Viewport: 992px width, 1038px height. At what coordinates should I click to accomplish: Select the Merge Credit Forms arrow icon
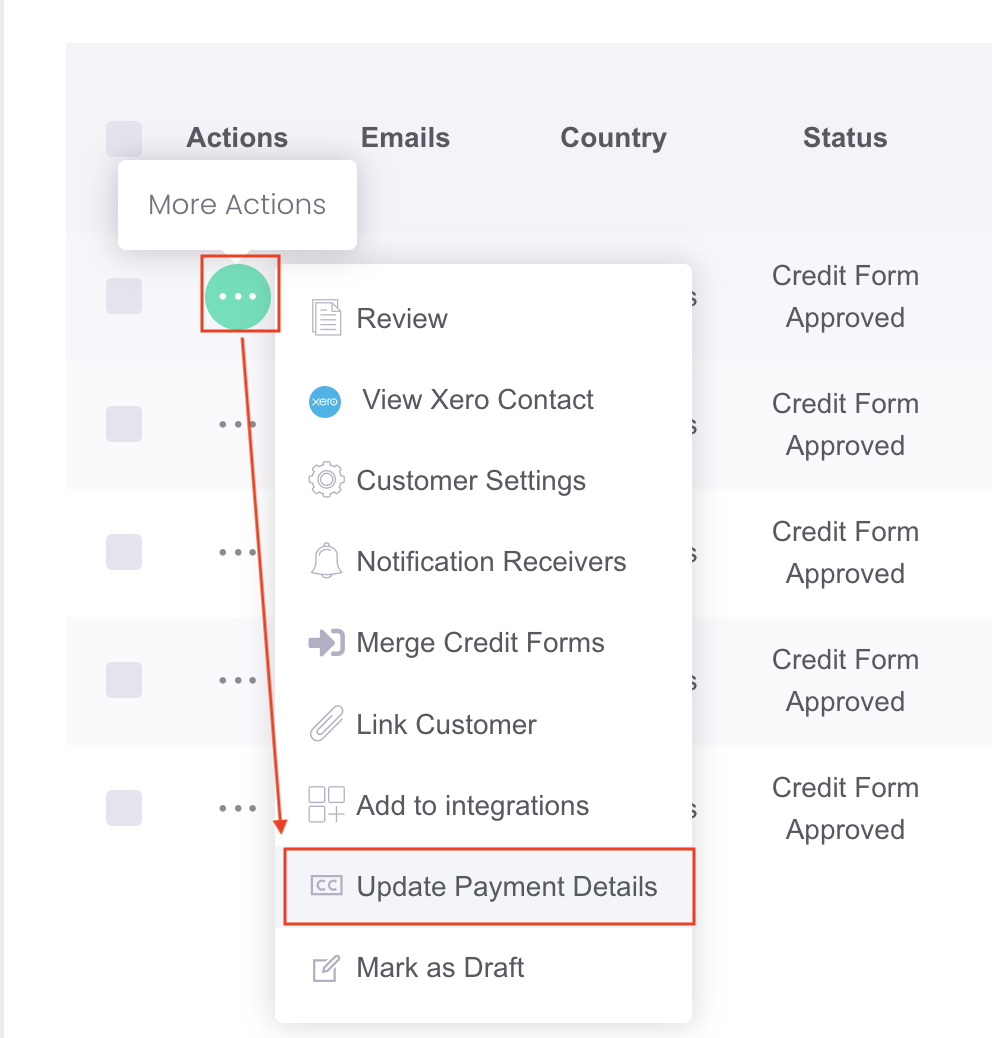point(324,642)
